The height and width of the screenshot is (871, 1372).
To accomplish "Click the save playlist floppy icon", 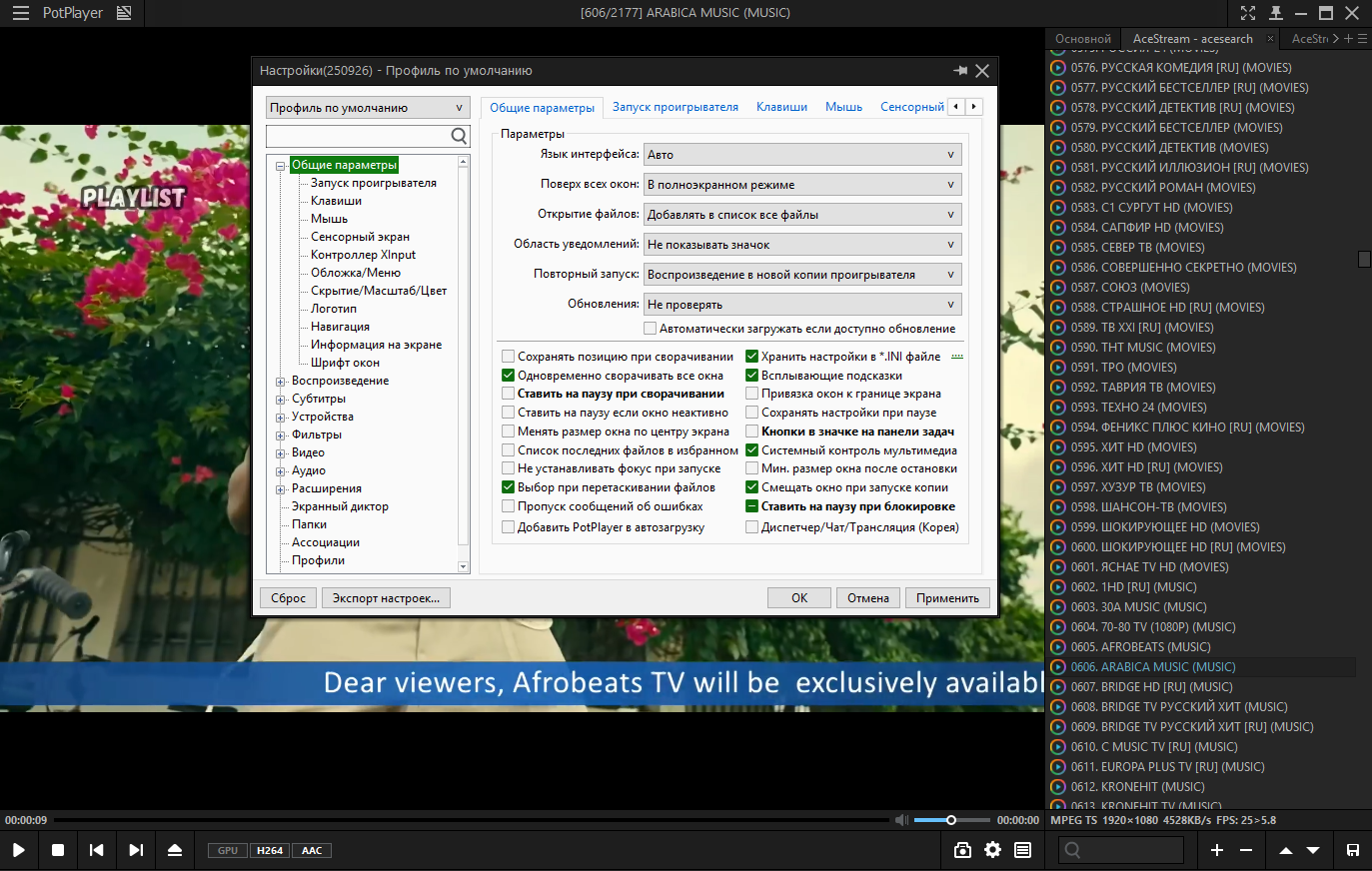I will (x=1352, y=850).
